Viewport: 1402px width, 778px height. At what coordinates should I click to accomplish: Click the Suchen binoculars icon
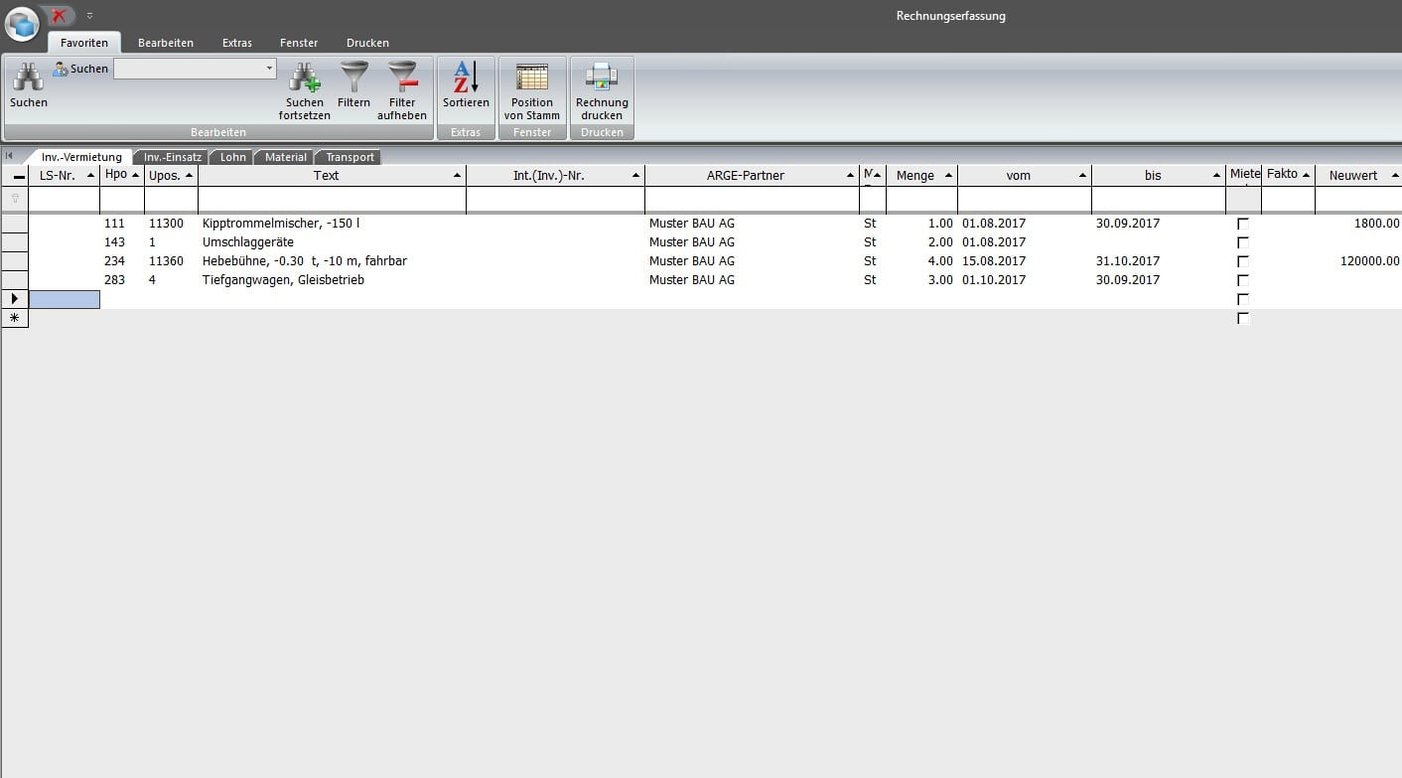pos(28,78)
